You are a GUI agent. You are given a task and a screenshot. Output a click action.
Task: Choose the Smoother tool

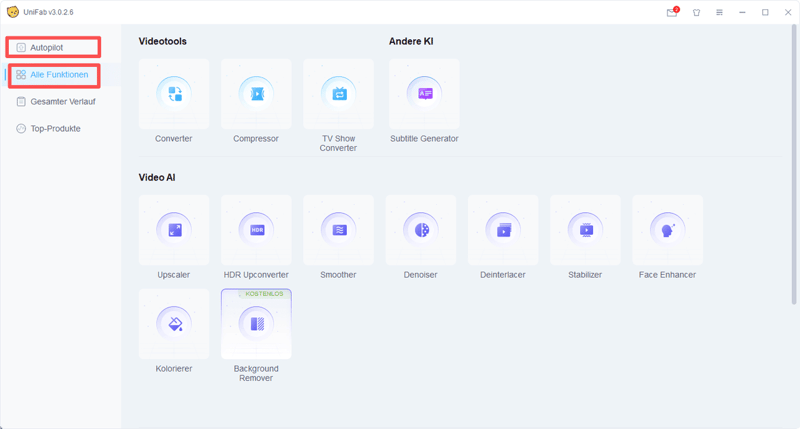pyautogui.click(x=338, y=230)
